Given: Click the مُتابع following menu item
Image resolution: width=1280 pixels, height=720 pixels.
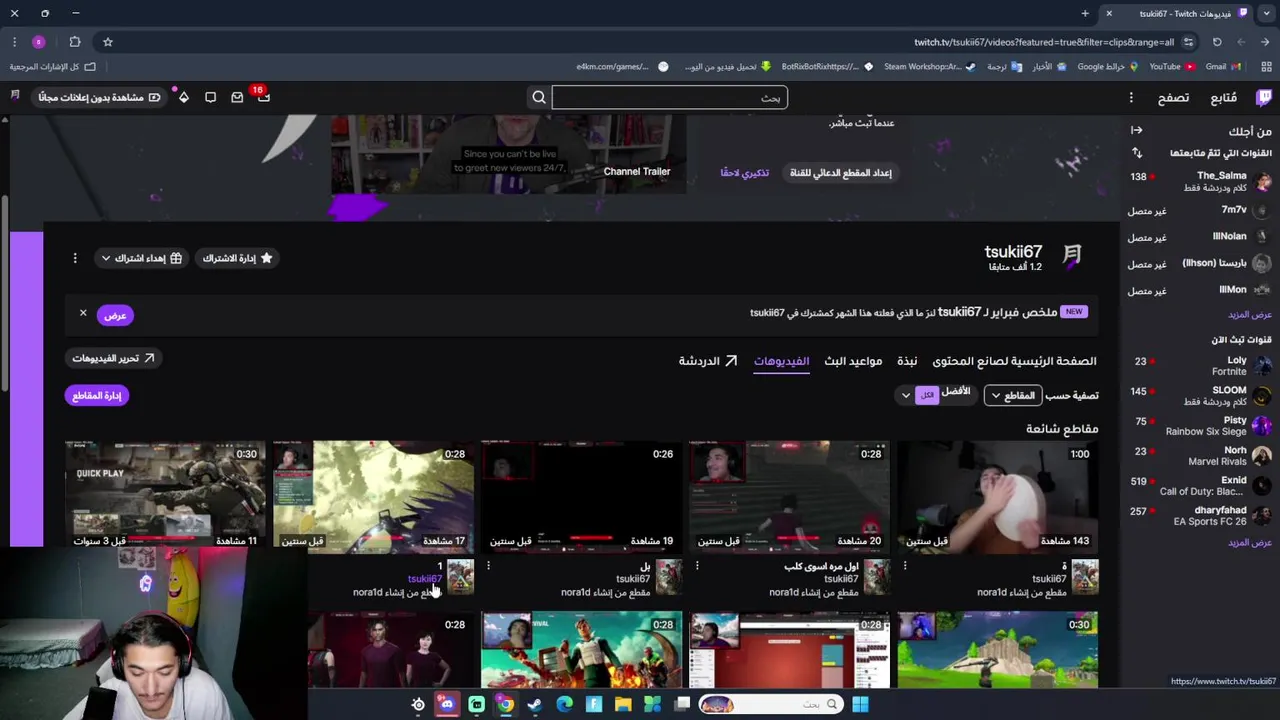Looking at the screenshot, I should (1223, 97).
